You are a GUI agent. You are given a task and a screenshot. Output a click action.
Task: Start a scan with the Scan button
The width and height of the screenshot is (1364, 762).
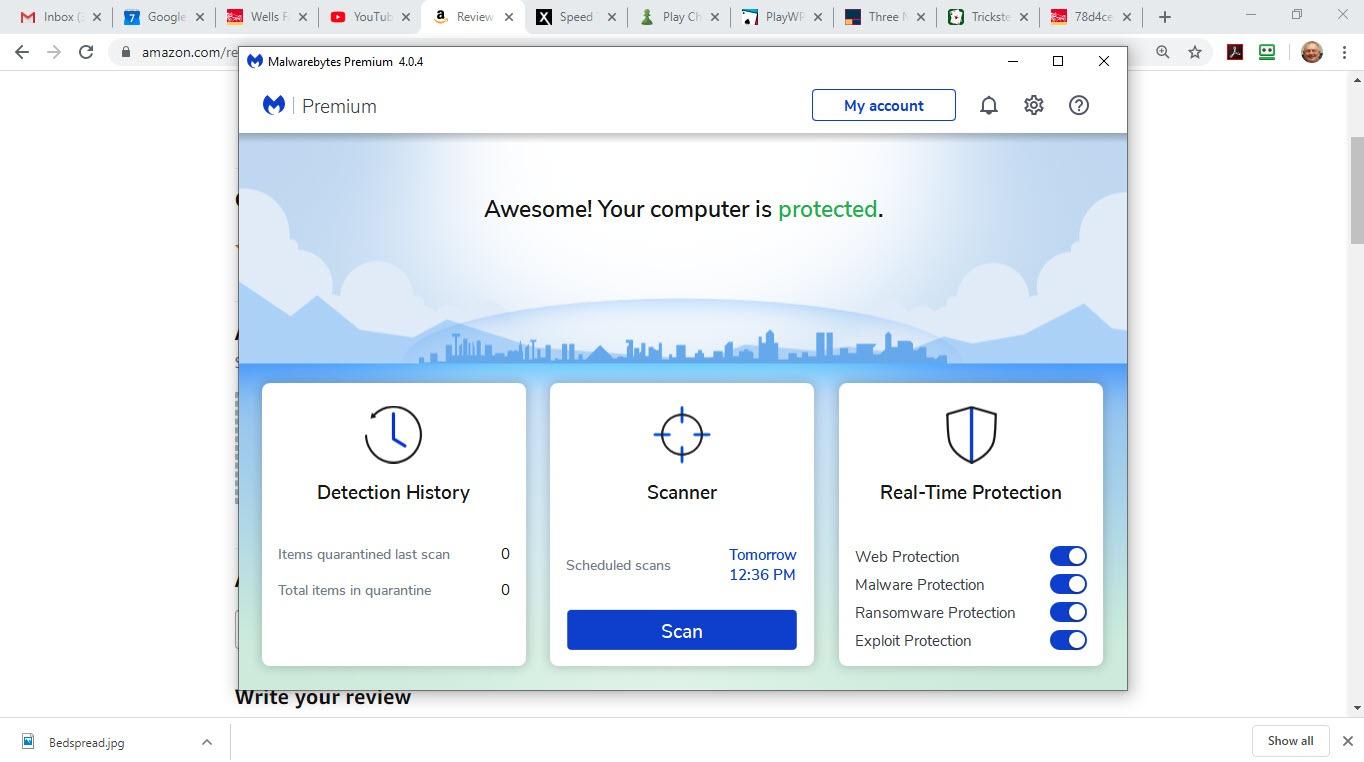pyautogui.click(x=681, y=630)
